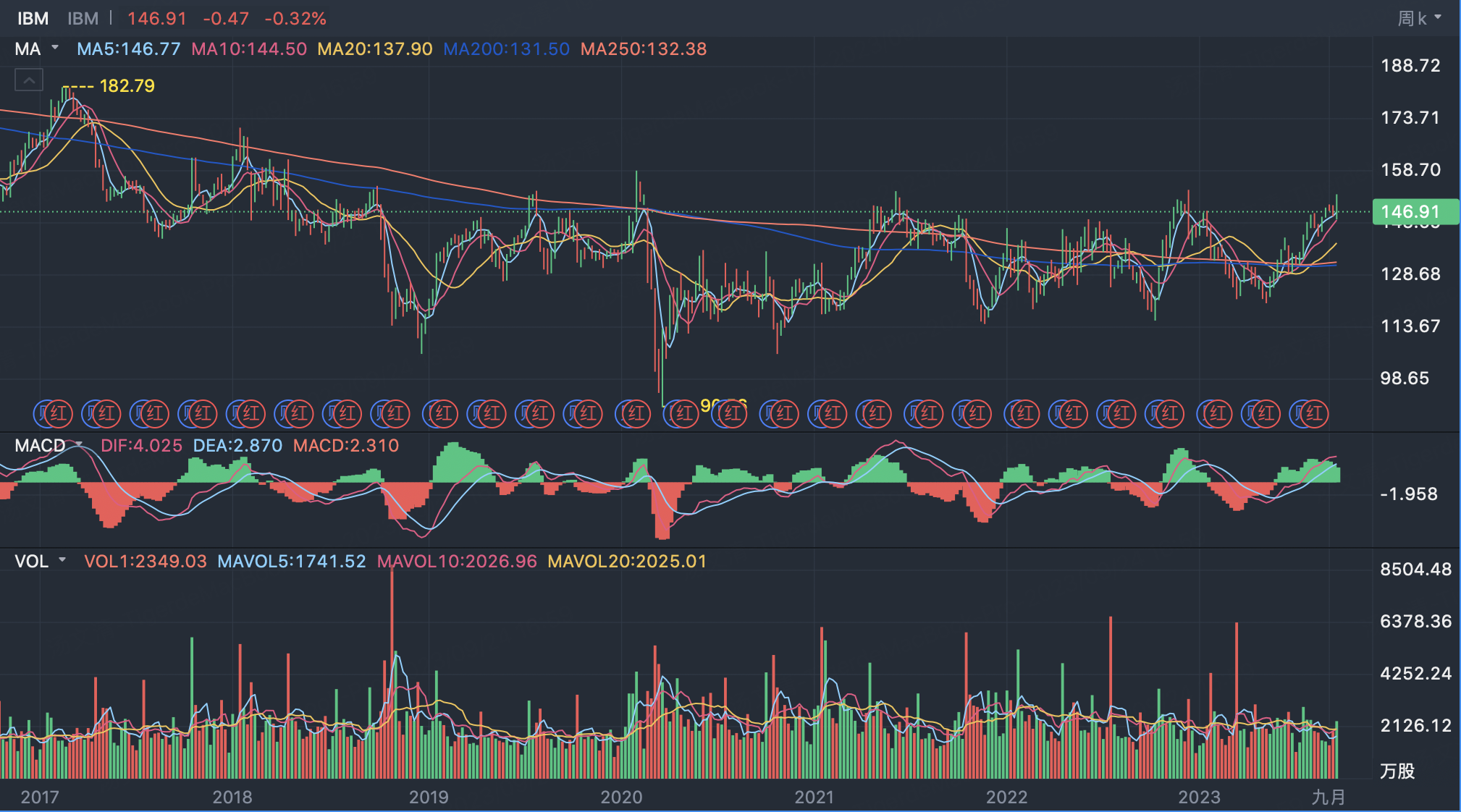Click the MAVOL20:2025.01 value
This screenshot has width=1461, height=812.
tap(627, 562)
